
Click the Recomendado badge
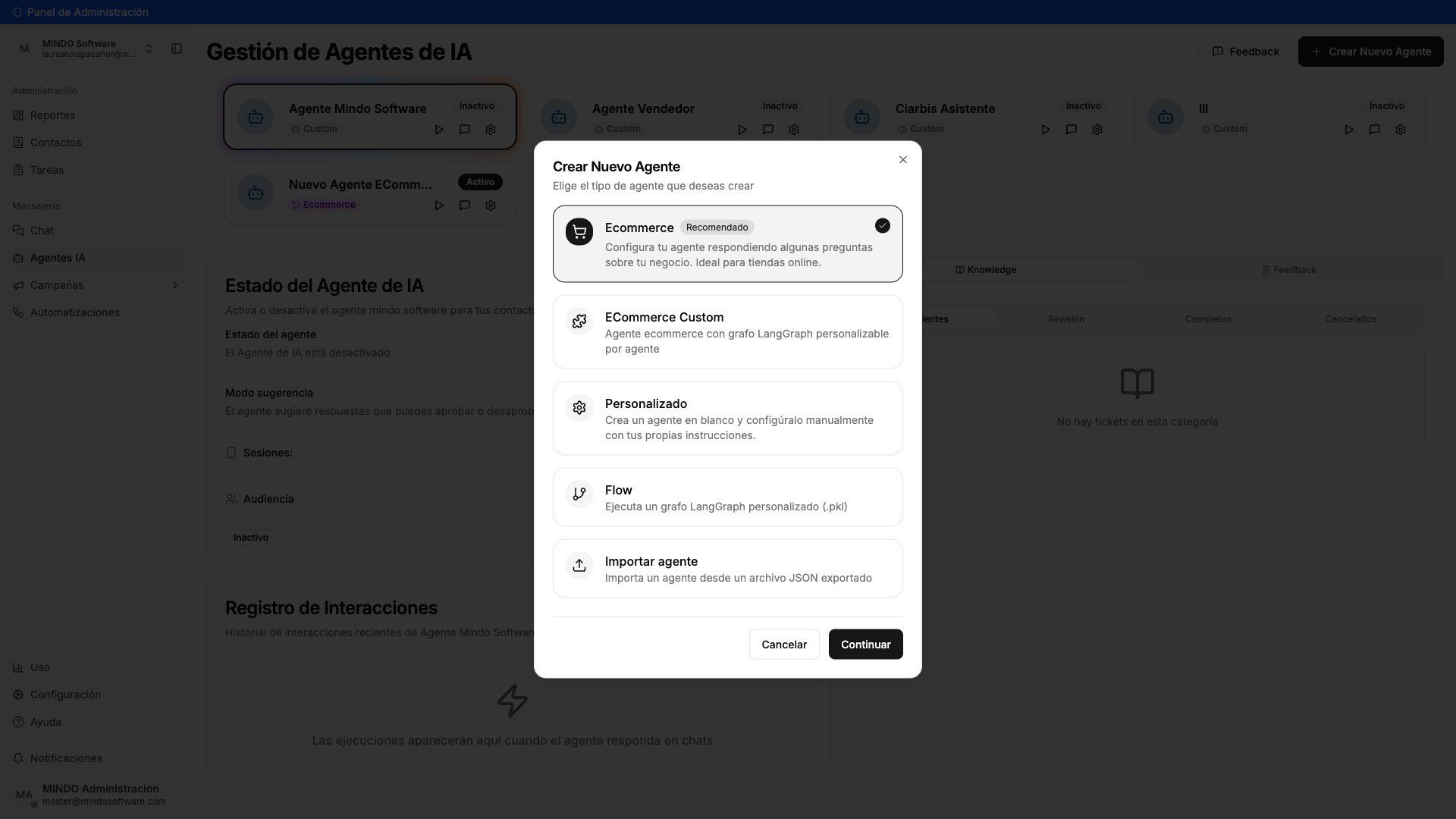coord(717,227)
